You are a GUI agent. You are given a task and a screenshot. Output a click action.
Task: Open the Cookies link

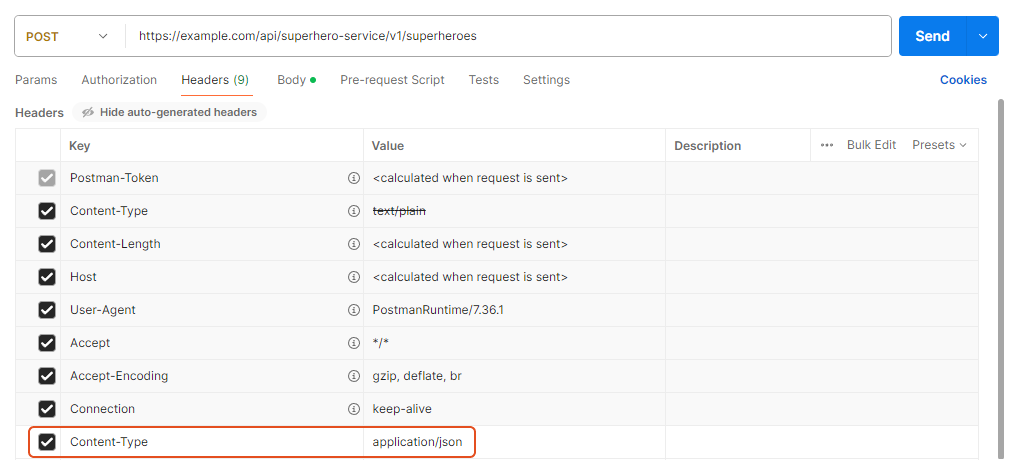point(963,80)
